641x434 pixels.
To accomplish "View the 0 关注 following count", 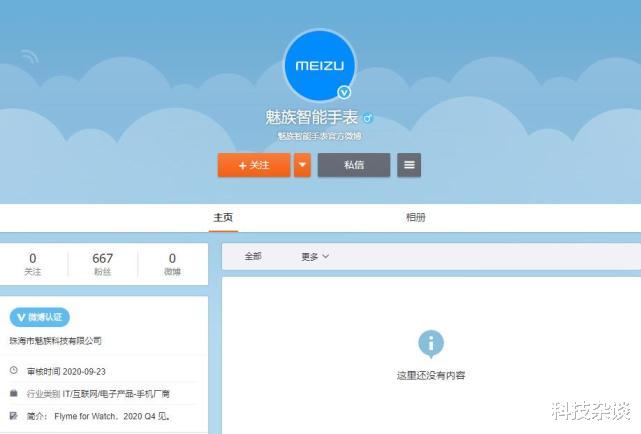I will [x=33, y=264].
